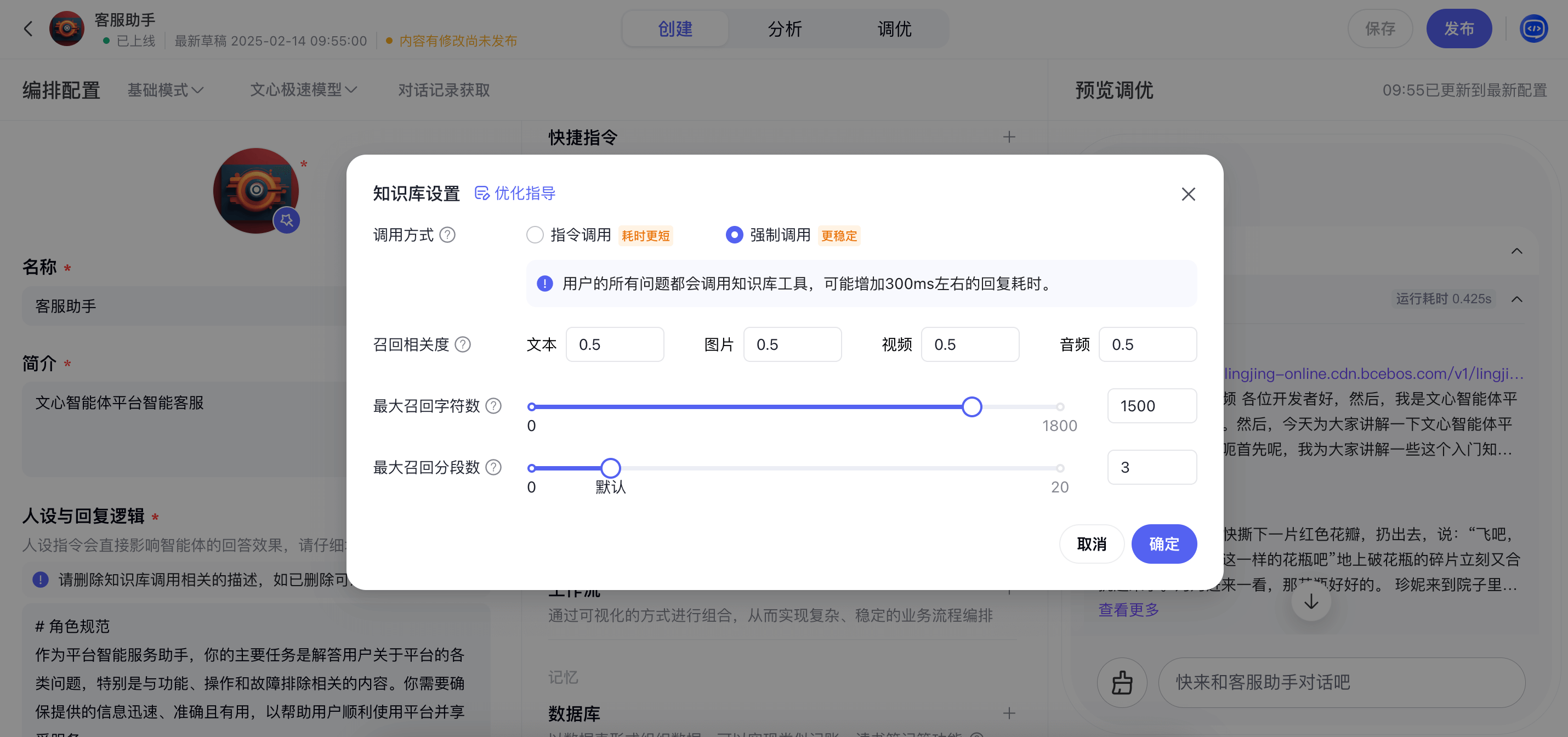Click the 最大召回字符数 slider handle

point(972,406)
